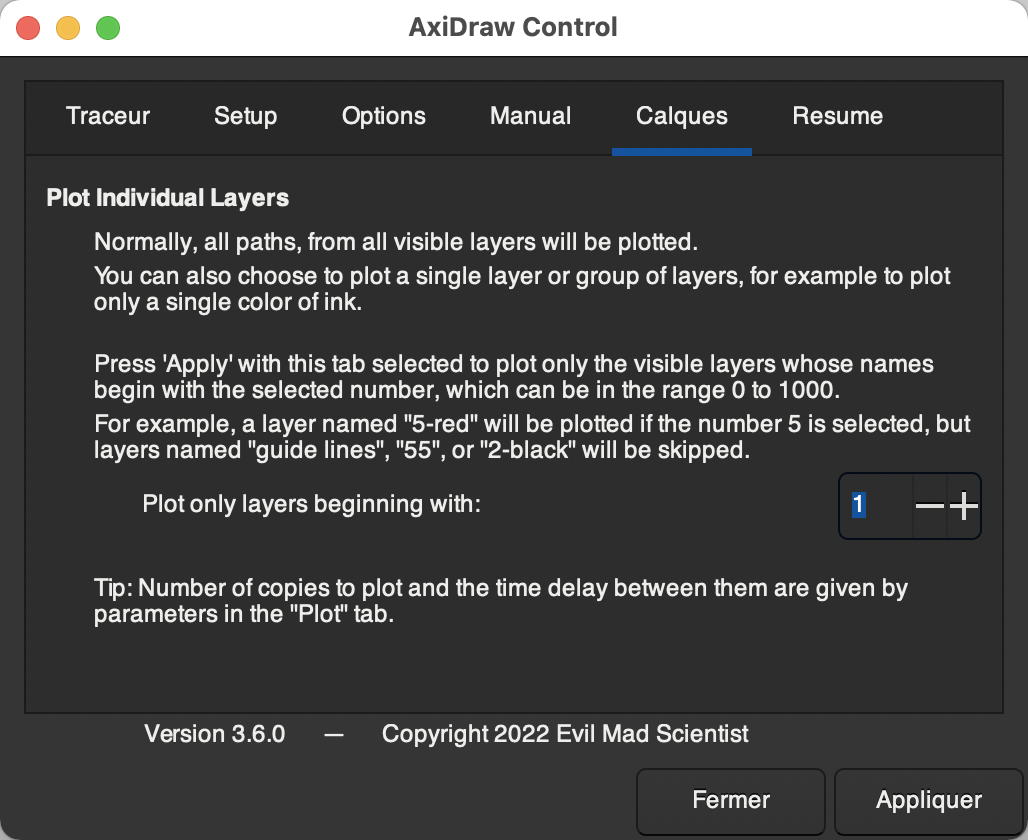Screen dimensions: 1028x840
Task: Increase layer number with plus button
Action: click(963, 506)
